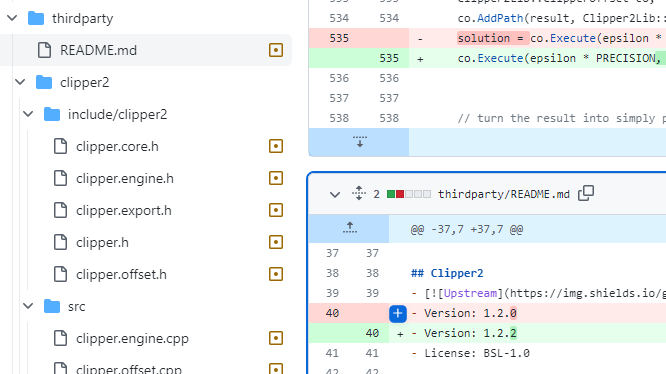Collapse the clipper2 folder
Viewport: 666px width, 374px height.
click(x=20, y=82)
